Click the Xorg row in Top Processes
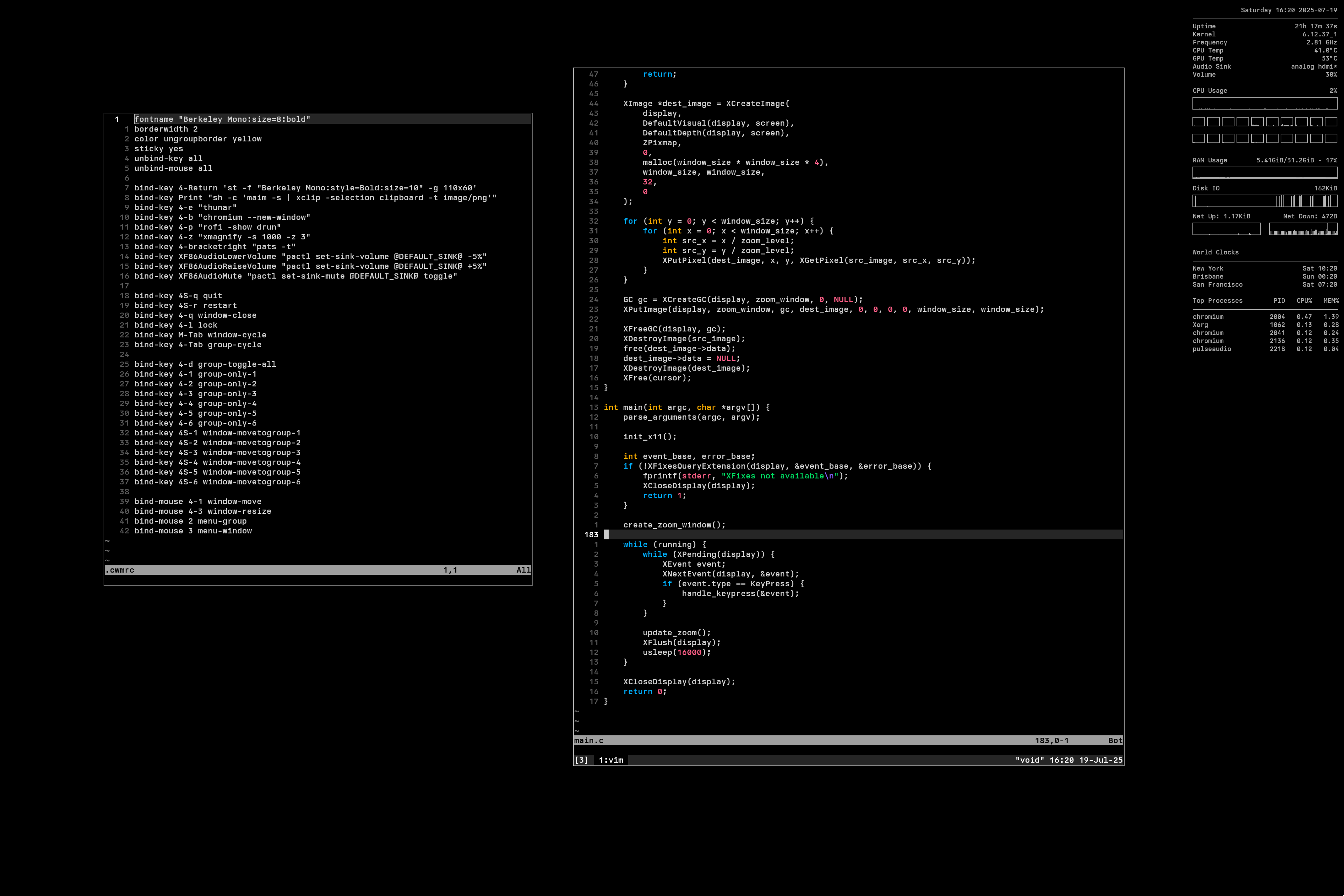The image size is (1344, 896). pyautogui.click(x=1265, y=324)
